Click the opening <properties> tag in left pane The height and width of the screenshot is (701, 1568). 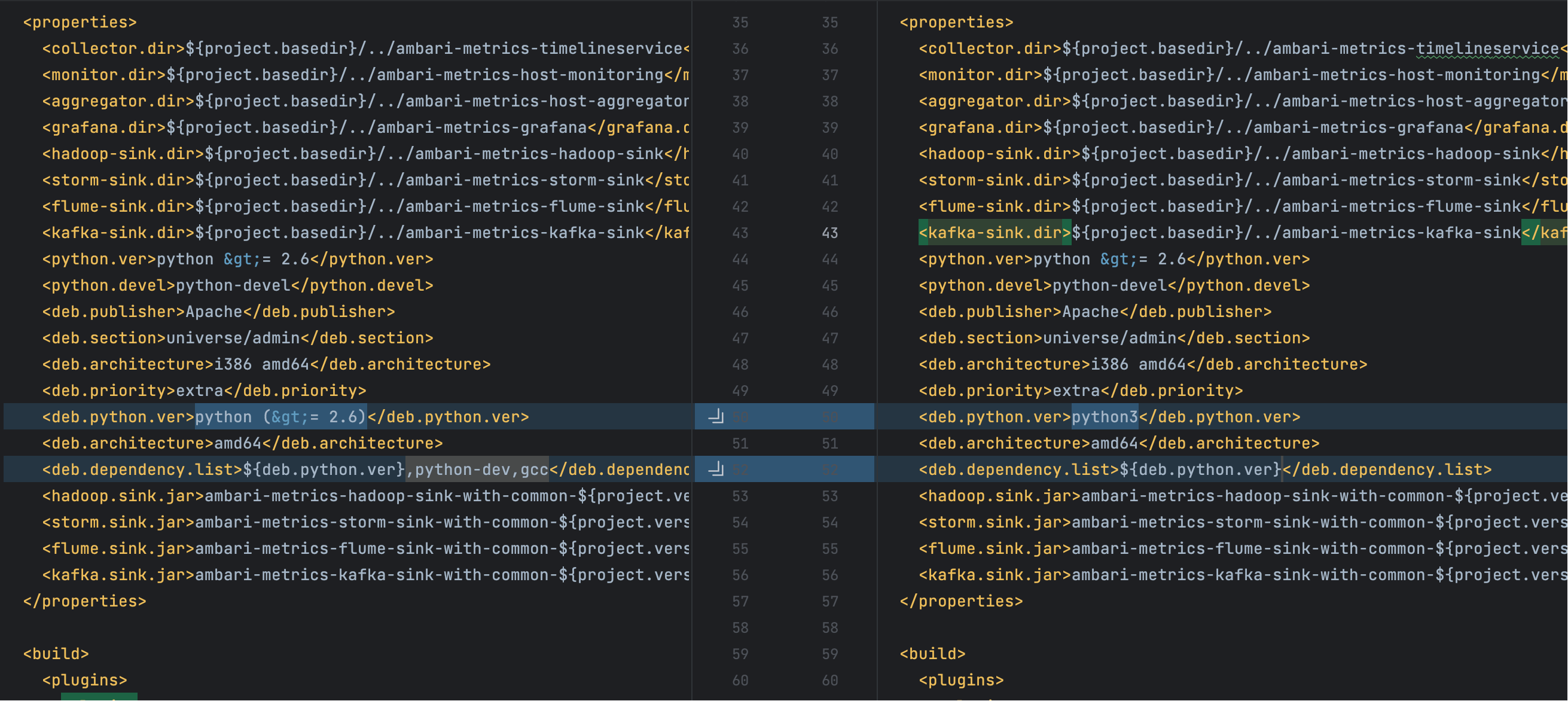[80, 22]
